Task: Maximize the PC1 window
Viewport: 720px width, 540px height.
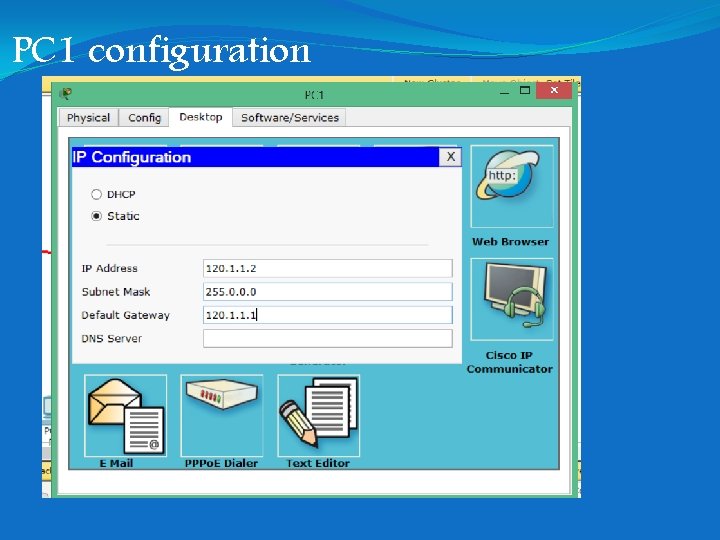Action: tap(525, 90)
